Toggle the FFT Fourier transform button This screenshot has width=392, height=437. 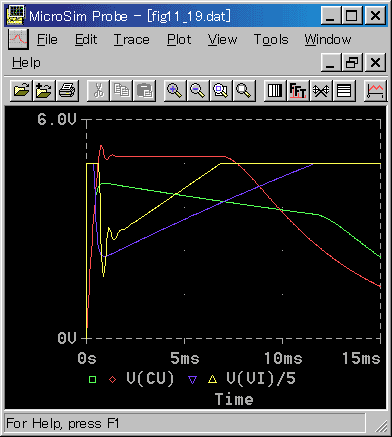(x=298, y=90)
